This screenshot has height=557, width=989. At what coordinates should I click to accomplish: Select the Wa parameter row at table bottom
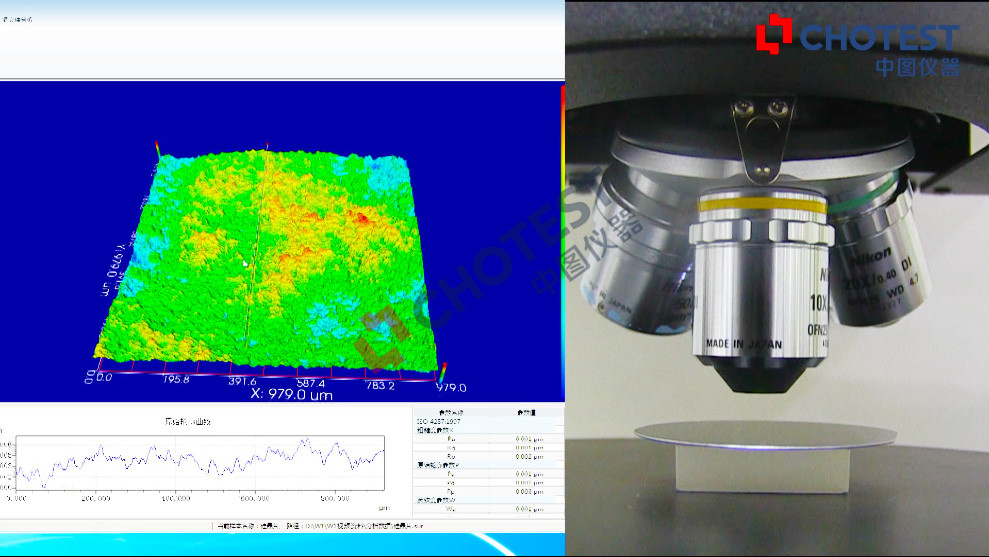(x=451, y=508)
